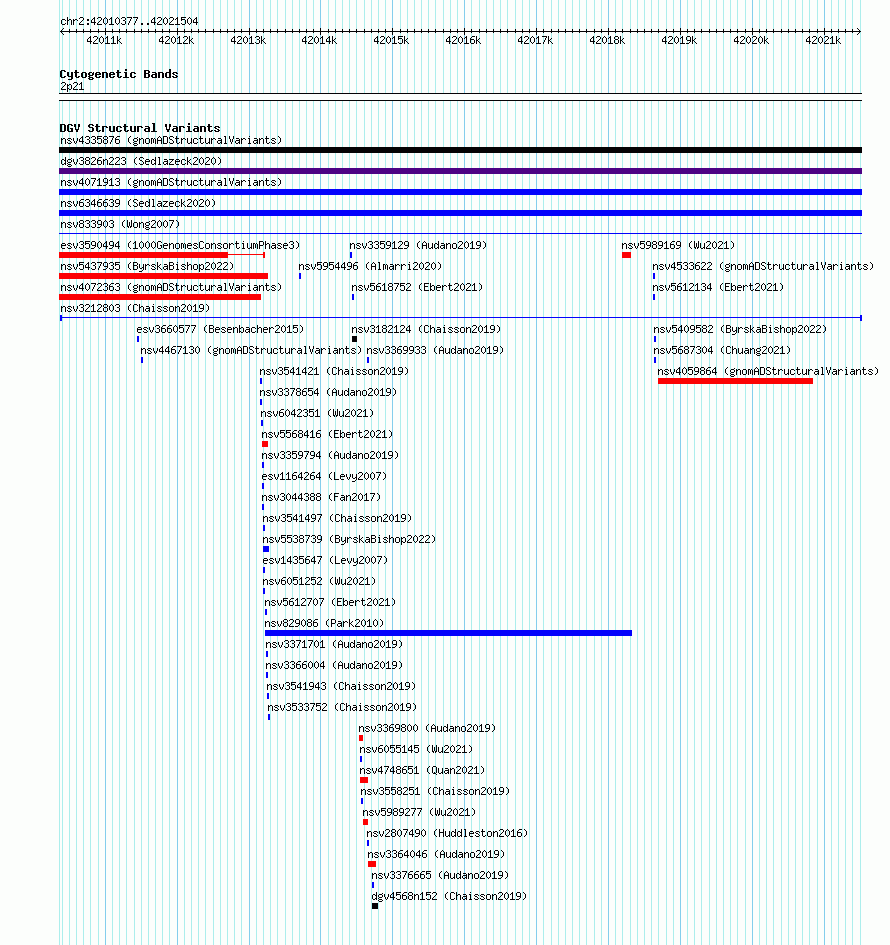This screenshot has width=890, height=945.
Task: Click the nsv4059864 red variant bar
Action: click(735, 381)
